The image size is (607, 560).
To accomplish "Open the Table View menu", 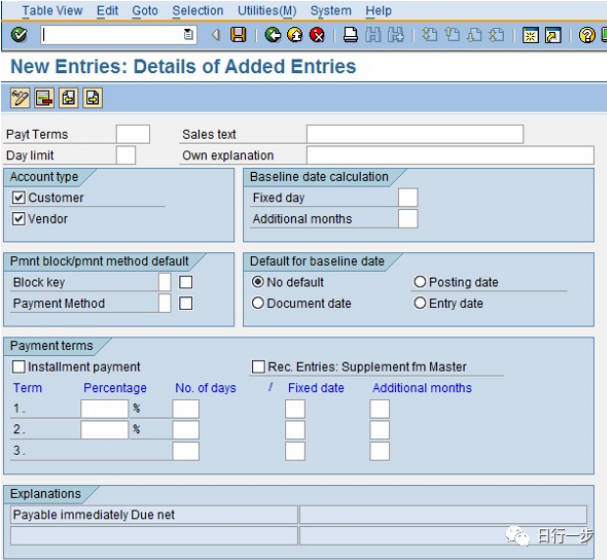I will coord(52,10).
